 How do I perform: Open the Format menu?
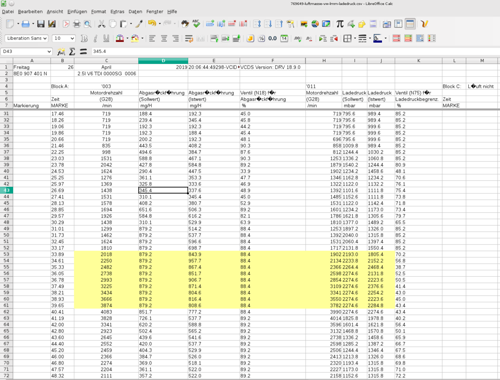pyautogui.click(x=99, y=12)
